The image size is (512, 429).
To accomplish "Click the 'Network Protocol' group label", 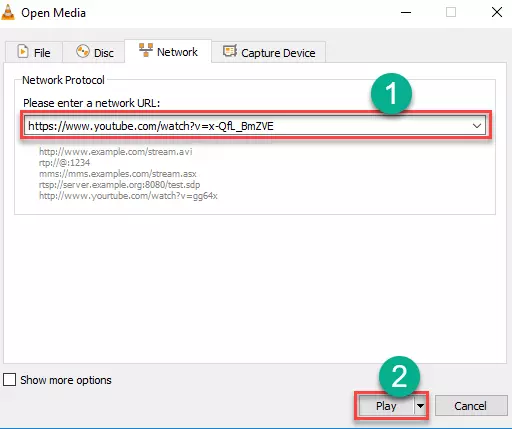I will 63,80.
